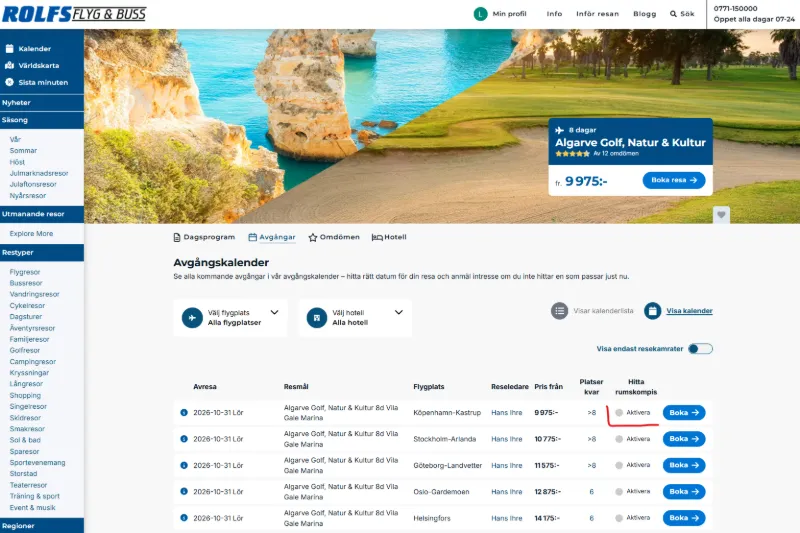This screenshot has height=533, width=800.
Task: Click the airplane icon in Välj flygplats
Action: point(192,318)
